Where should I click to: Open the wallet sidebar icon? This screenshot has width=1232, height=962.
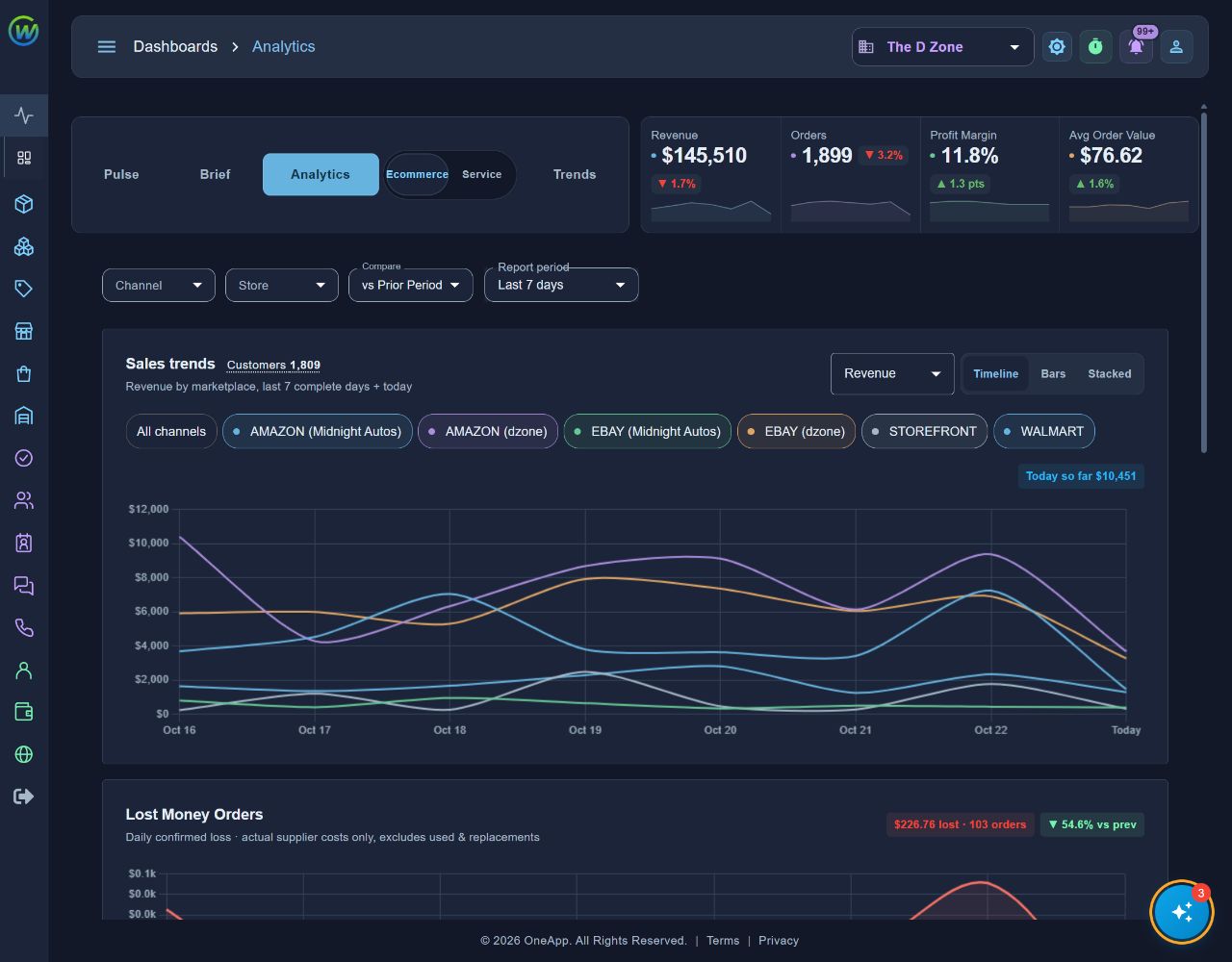[x=24, y=712]
